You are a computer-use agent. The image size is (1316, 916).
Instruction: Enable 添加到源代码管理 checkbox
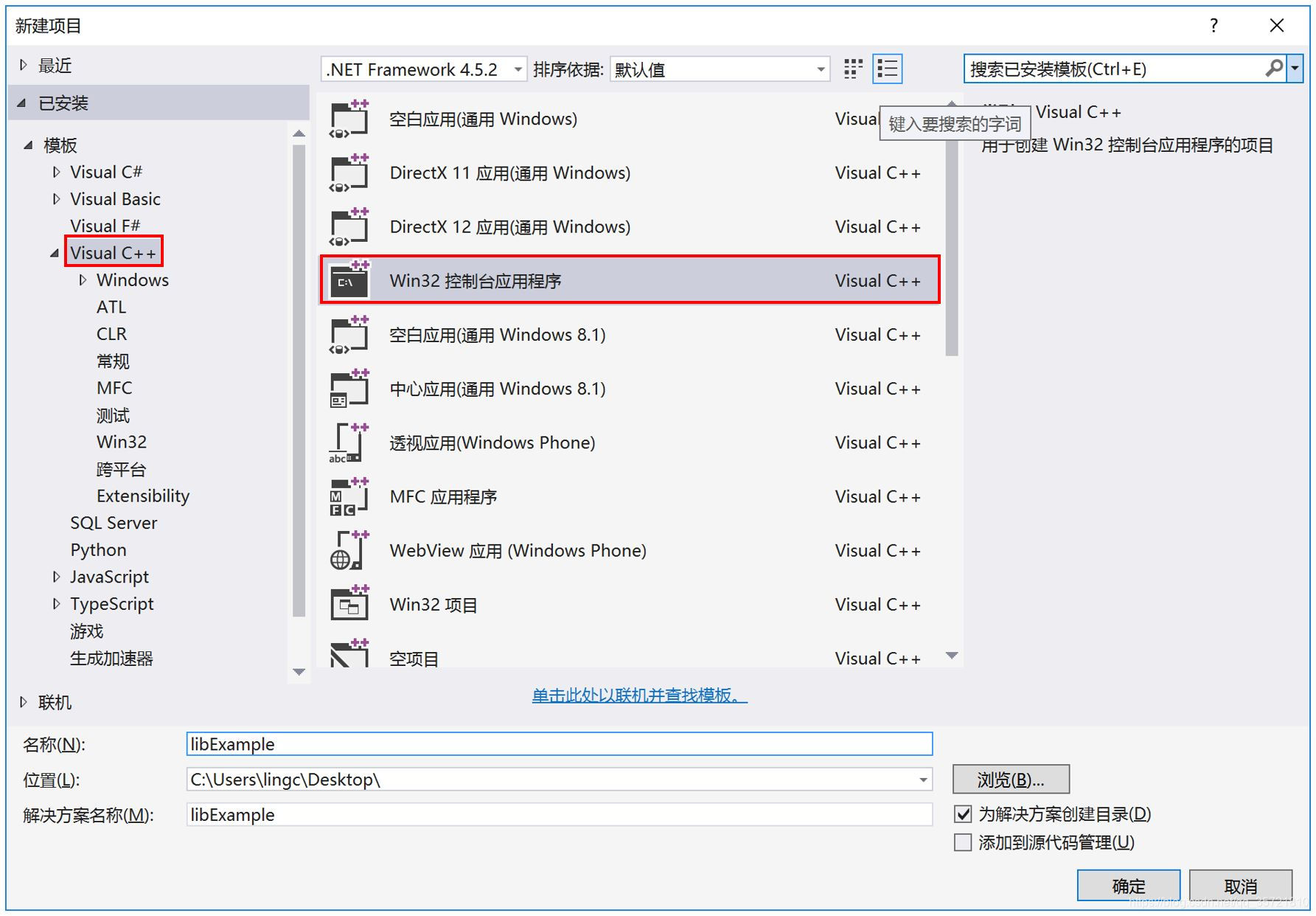pos(963,842)
